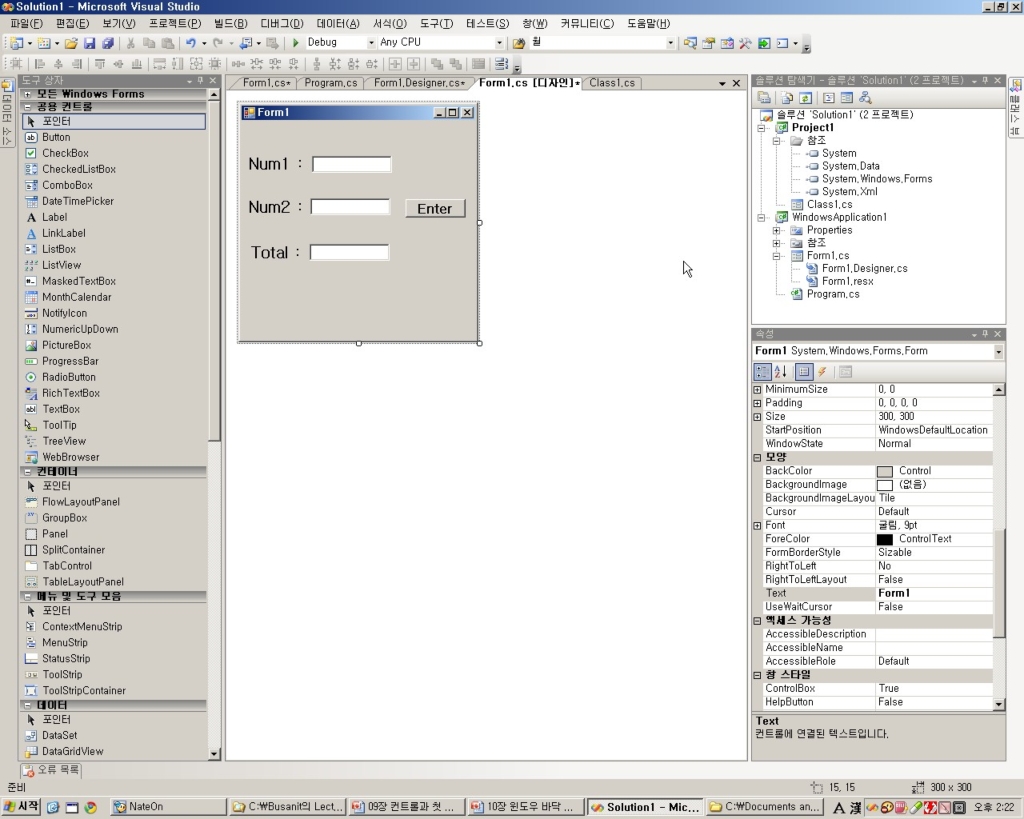The width and height of the screenshot is (1024, 819).
Task: Select the WebBrowser control in toolbox
Action: (71, 457)
